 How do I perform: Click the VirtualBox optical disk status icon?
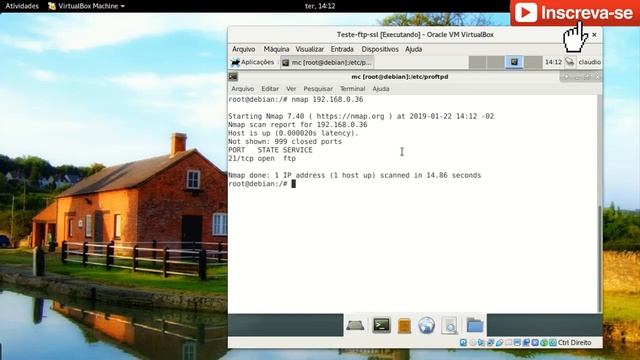[473, 342]
